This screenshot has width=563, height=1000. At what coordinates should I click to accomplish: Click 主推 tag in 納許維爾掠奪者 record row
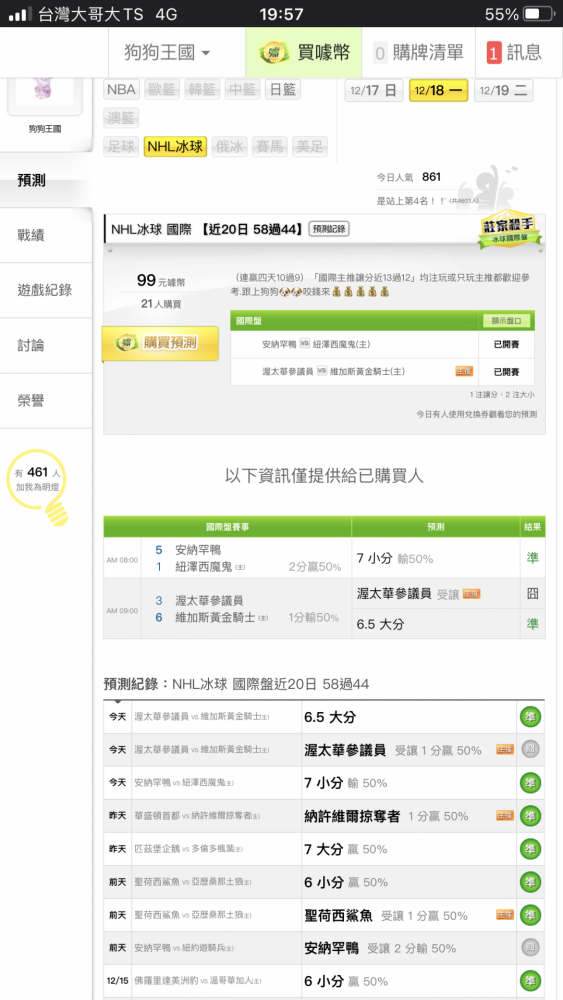pyautogui.click(x=505, y=816)
